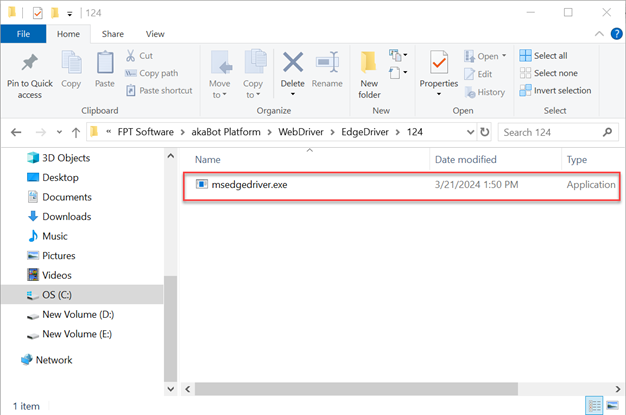Click the Copy ribbon icon
This screenshot has height=415, width=626.
coord(71,62)
